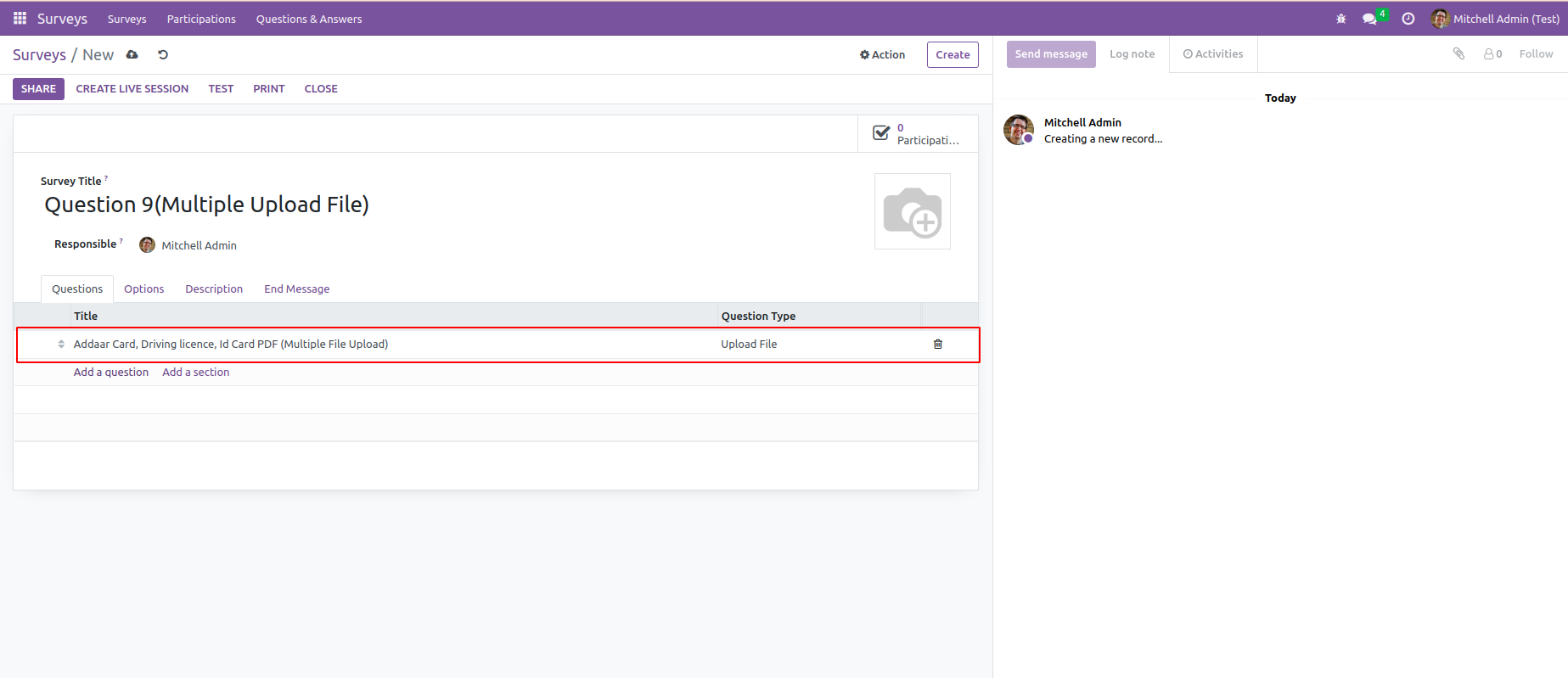Discard changes undo icon

tap(163, 54)
